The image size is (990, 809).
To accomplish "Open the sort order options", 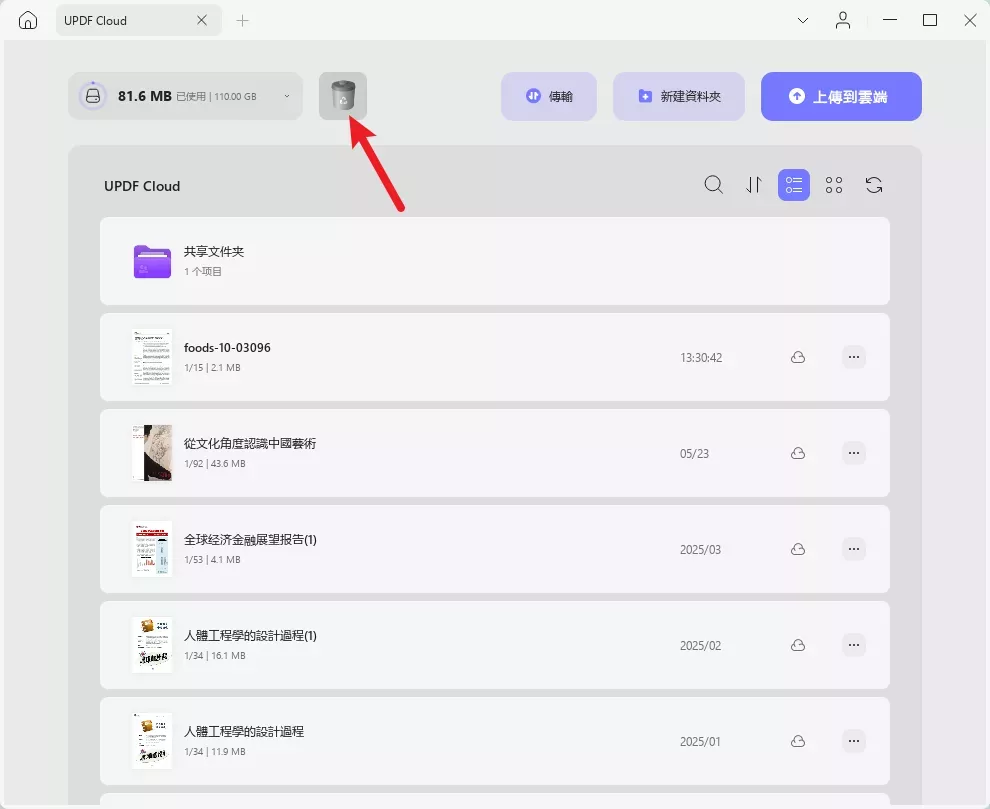I will coord(754,185).
